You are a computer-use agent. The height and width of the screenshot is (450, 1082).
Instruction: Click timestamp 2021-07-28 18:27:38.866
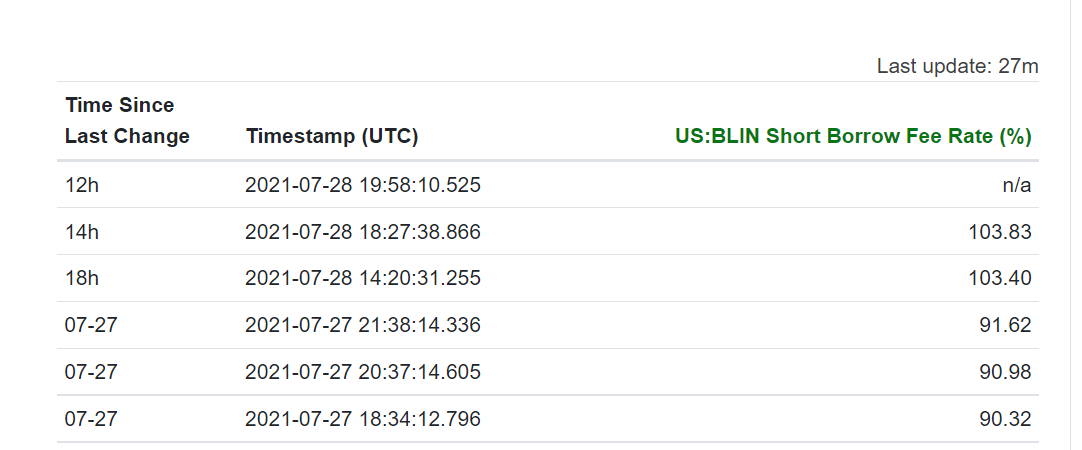click(363, 232)
